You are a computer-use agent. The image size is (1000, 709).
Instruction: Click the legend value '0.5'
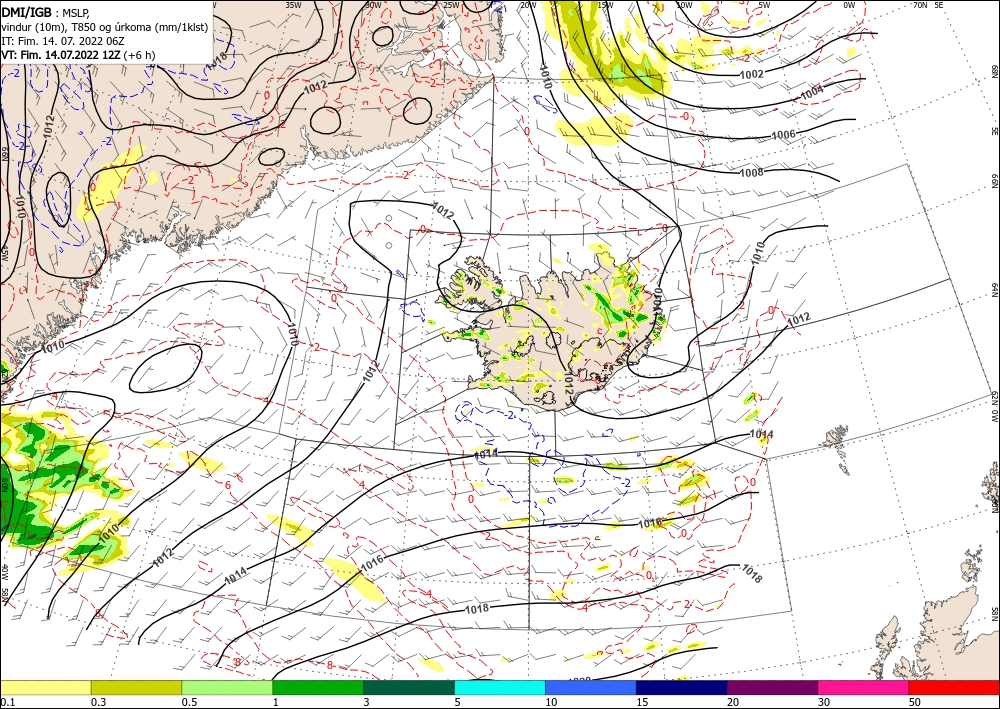(x=189, y=702)
